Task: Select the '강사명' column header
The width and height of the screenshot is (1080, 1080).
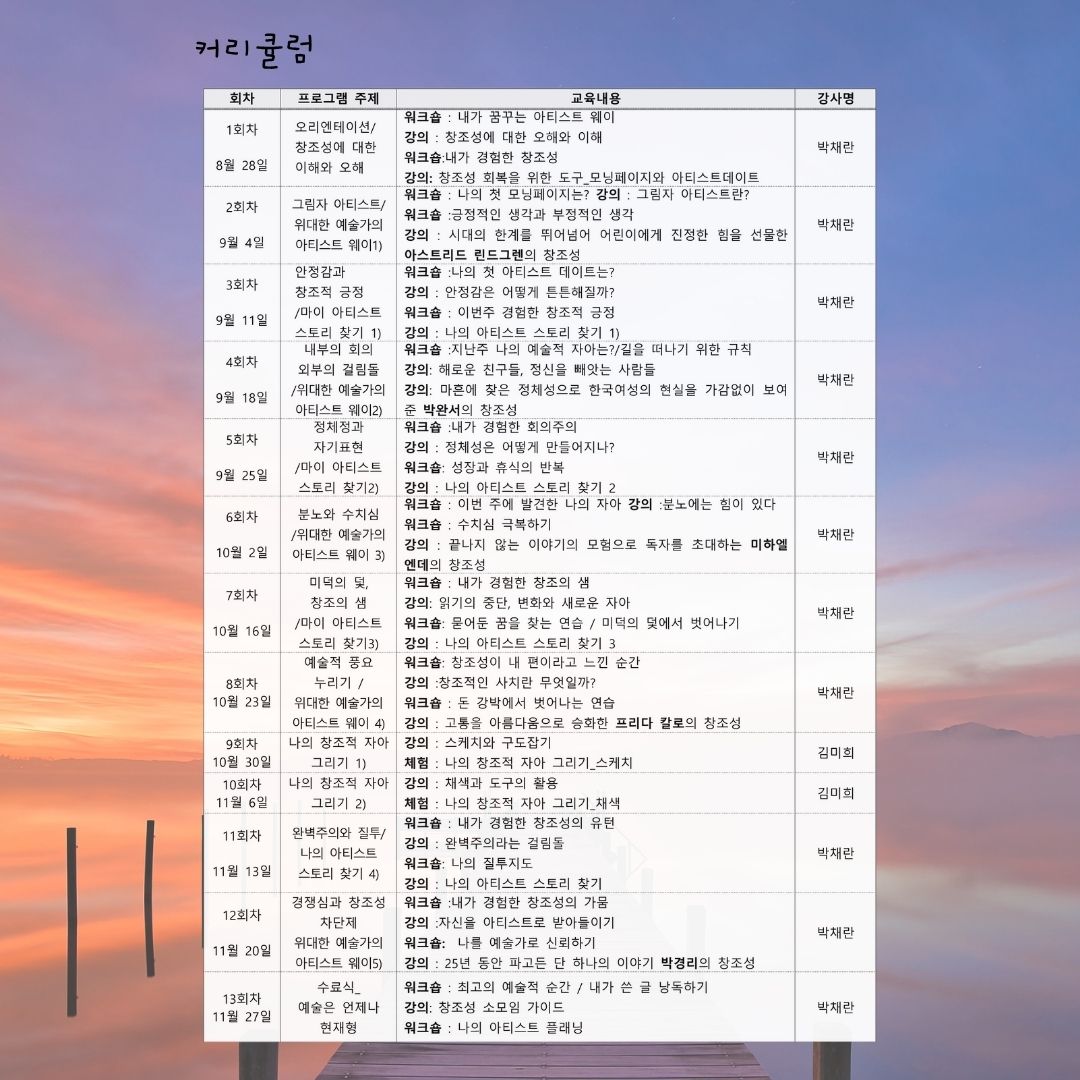Action: click(x=835, y=98)
